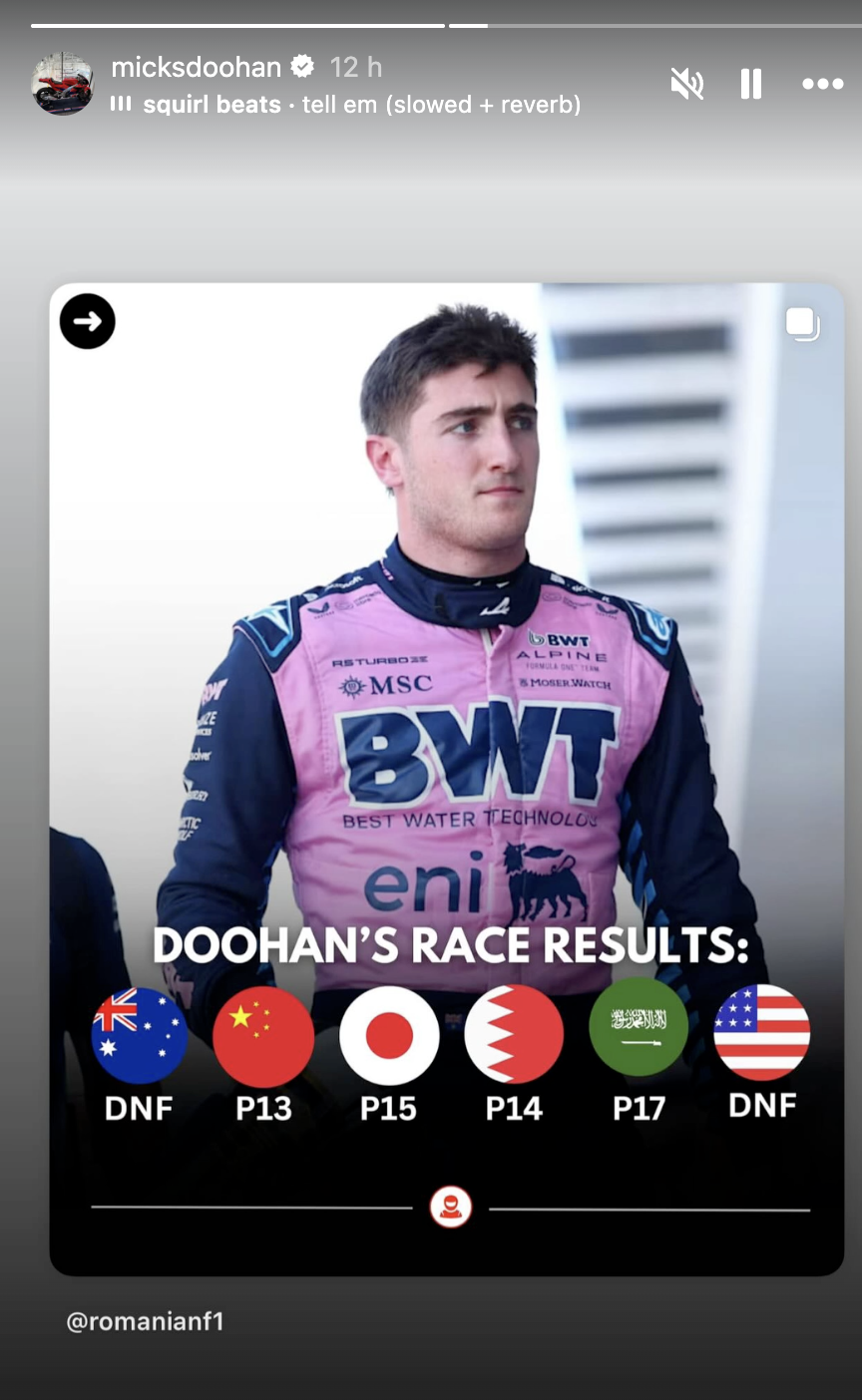Click the Australia flag icon
This screenshot has height=1400, width=862.
coord(139,1035)
